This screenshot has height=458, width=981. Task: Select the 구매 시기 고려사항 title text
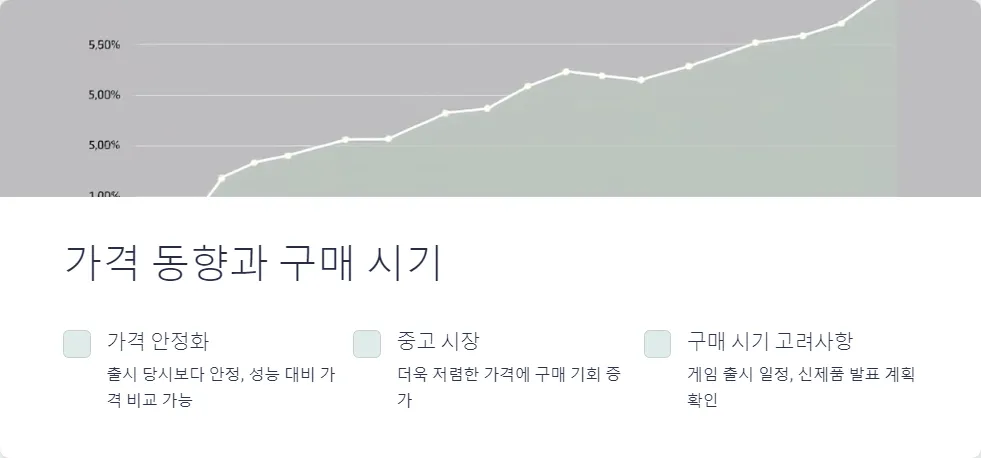[770, 341]
